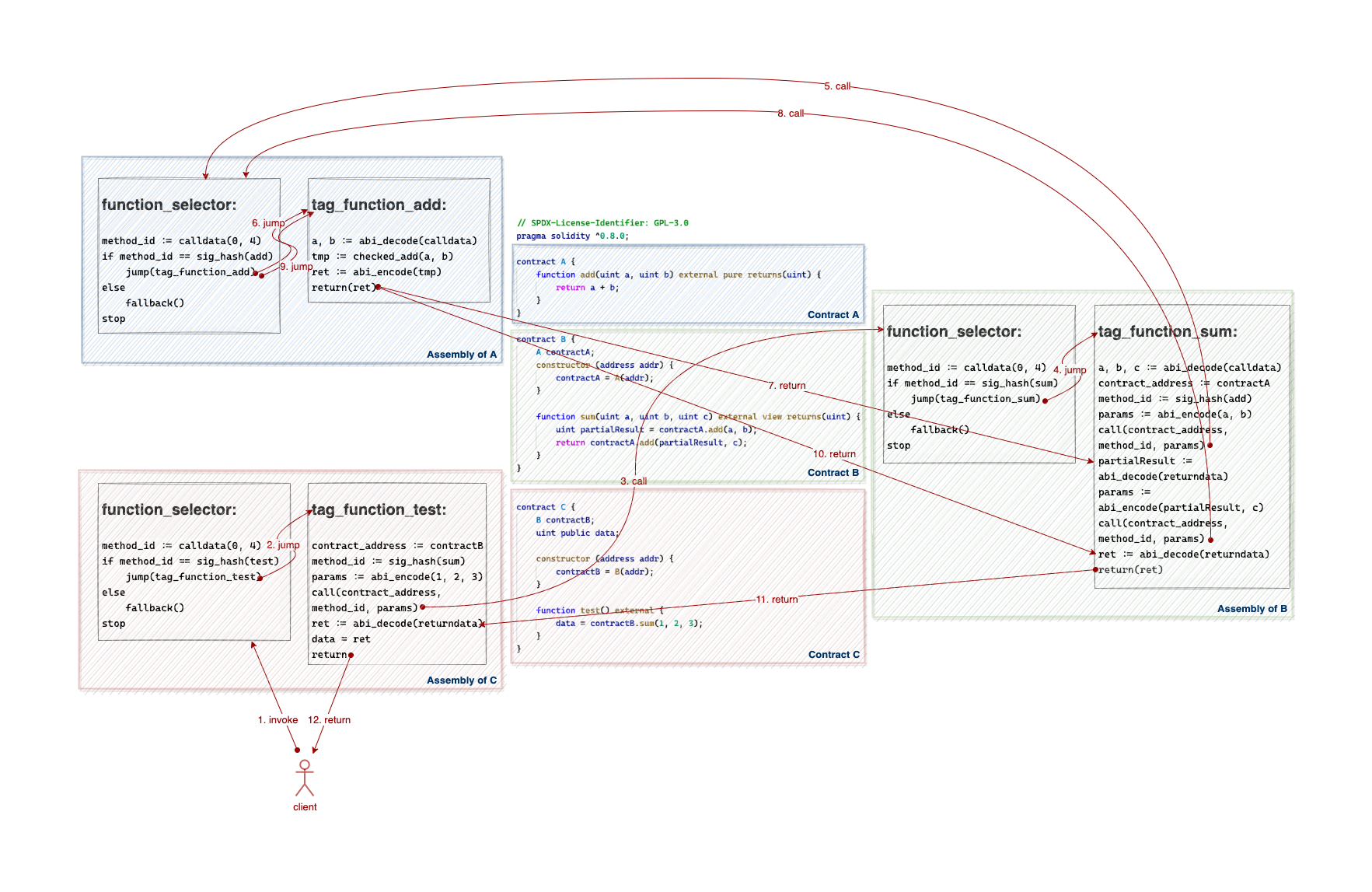
Task: Click the "tag_function_add:" heading
Action: [x=379, y=205]
